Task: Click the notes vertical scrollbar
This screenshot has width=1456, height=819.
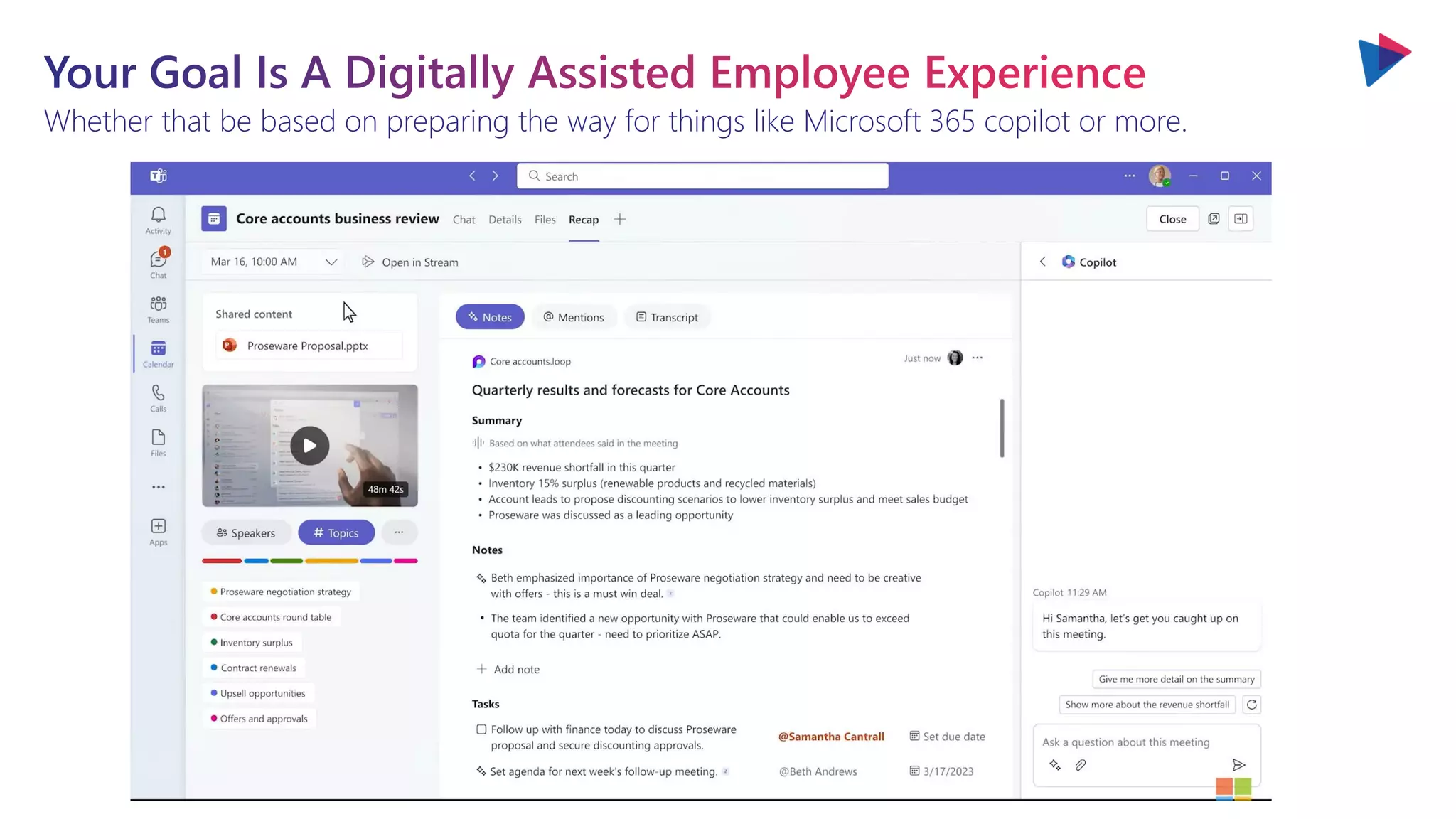Action: pos(1002,428)
